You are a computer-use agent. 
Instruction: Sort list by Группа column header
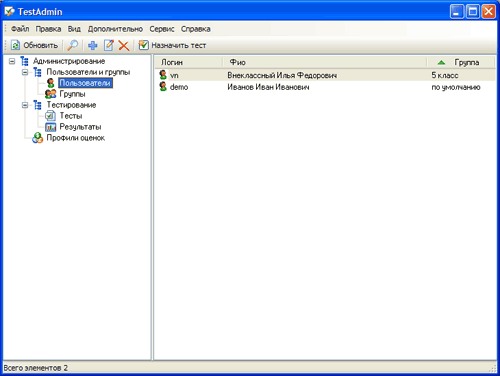(x=460, y=62)
